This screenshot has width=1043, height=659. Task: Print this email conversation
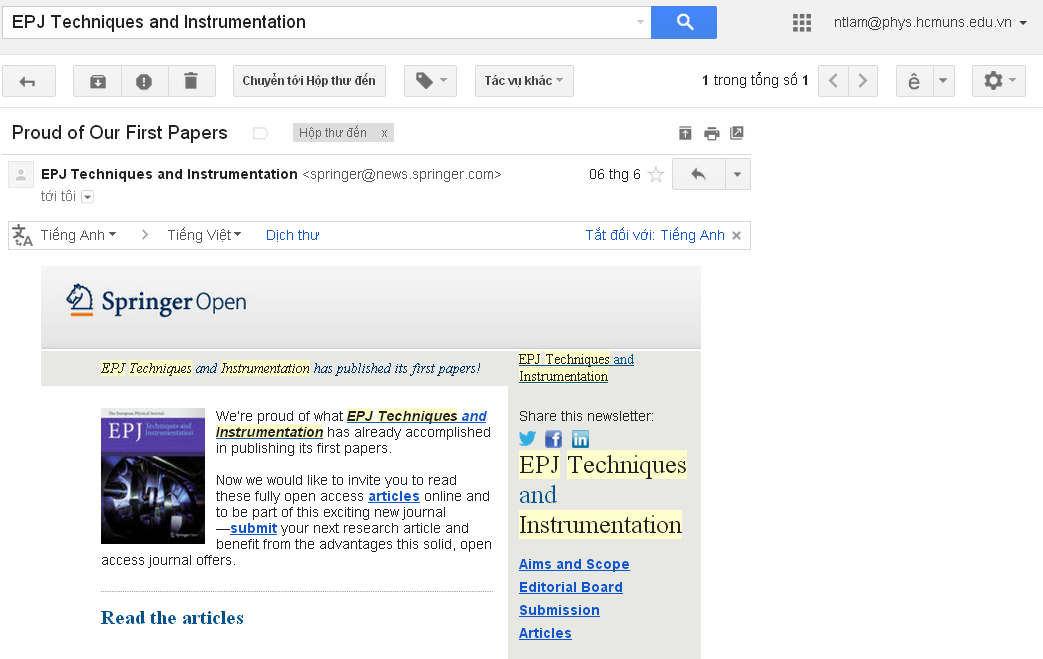coord(712,133)
